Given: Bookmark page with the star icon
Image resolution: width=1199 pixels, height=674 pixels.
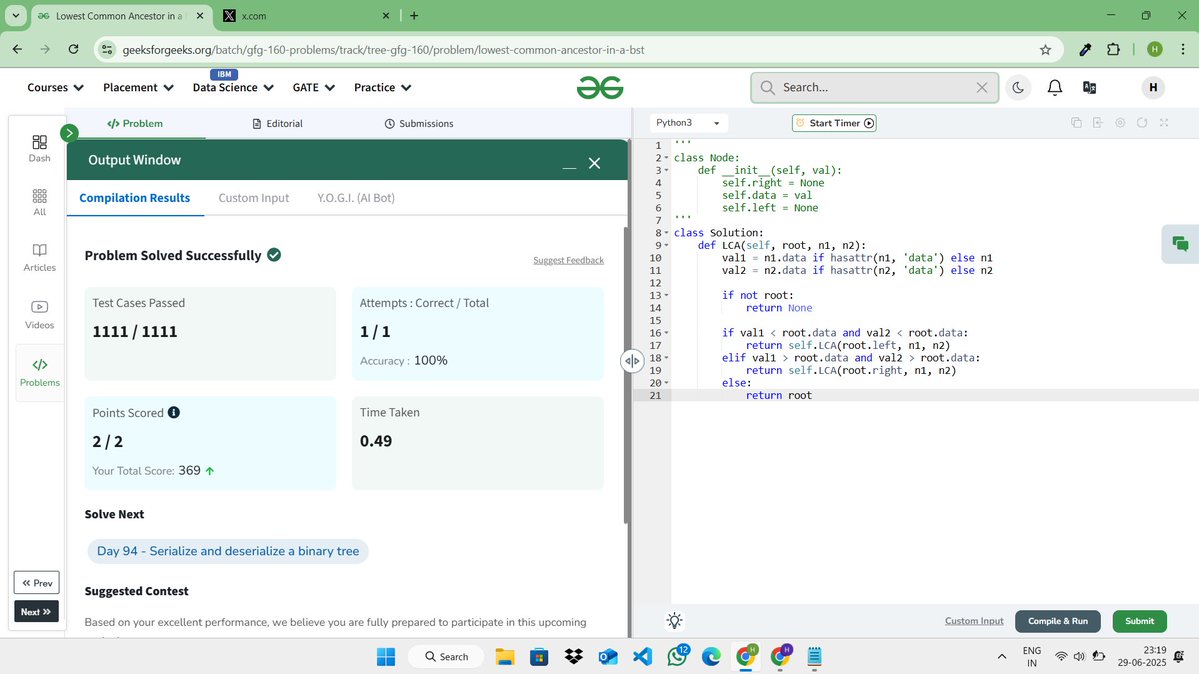Looking at the screenshot, I should point(1045,50).
